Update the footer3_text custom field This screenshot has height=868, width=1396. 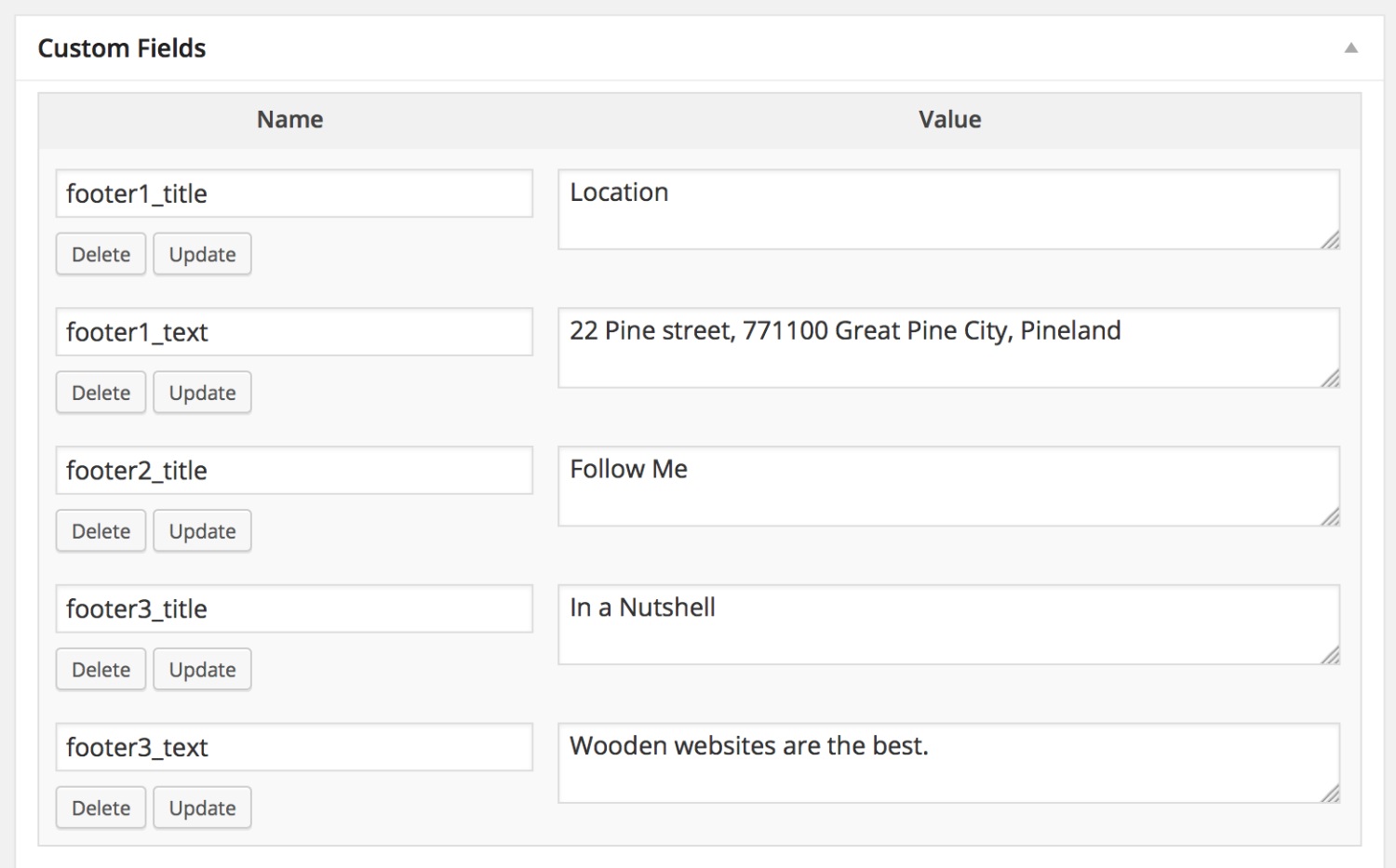(x=202, y=808)
